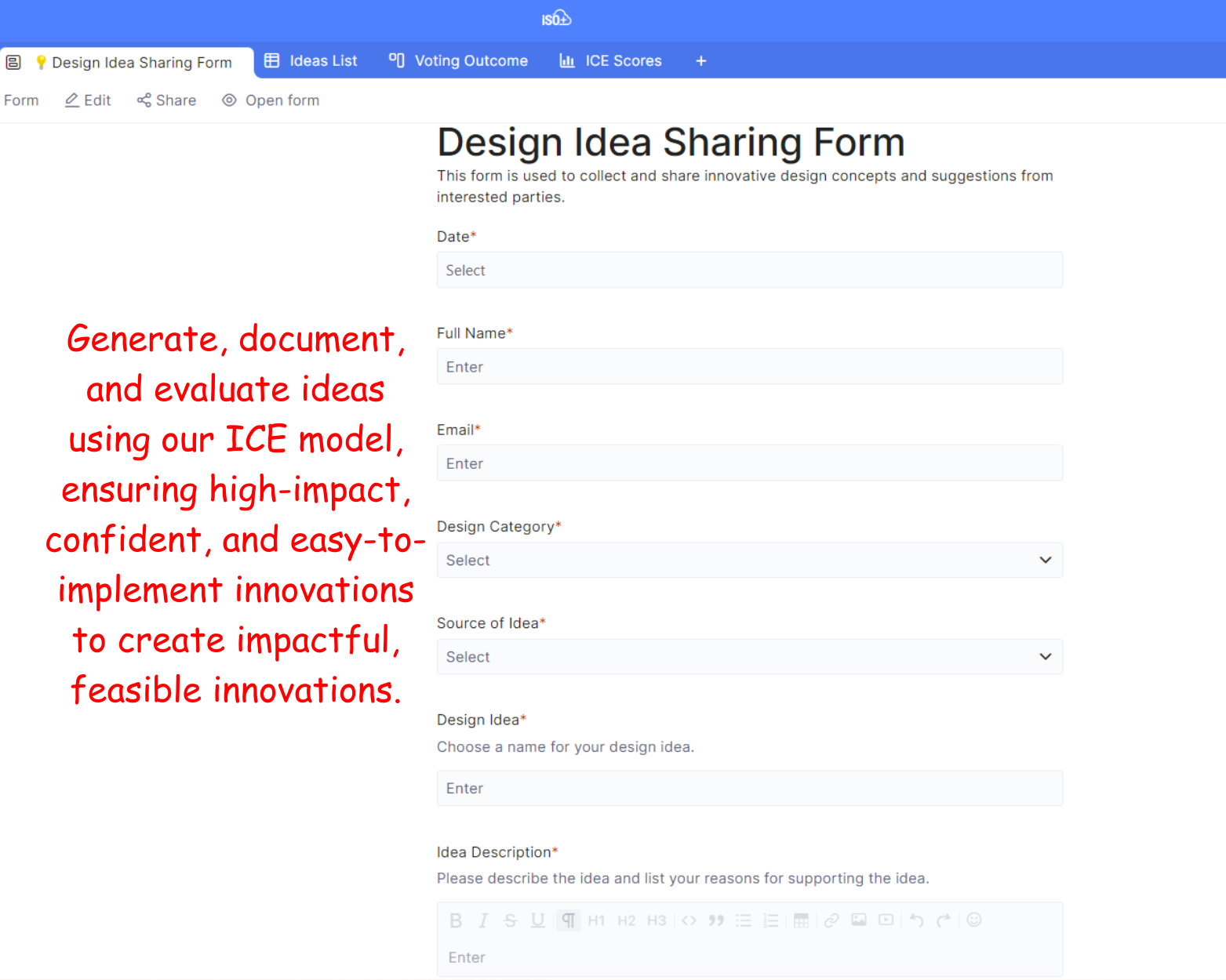Toggle the blockquote formatting

tap(716, 920)
